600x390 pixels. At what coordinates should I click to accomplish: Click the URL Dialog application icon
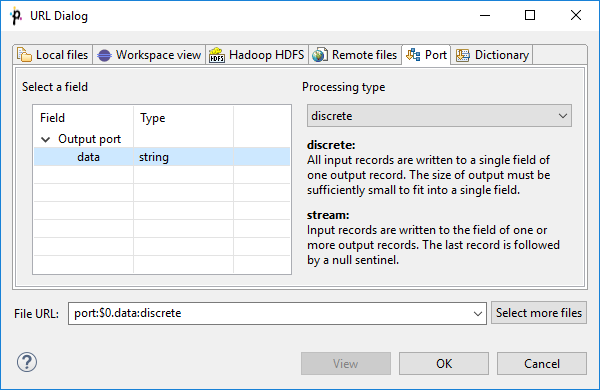click(x=16, y=16)
